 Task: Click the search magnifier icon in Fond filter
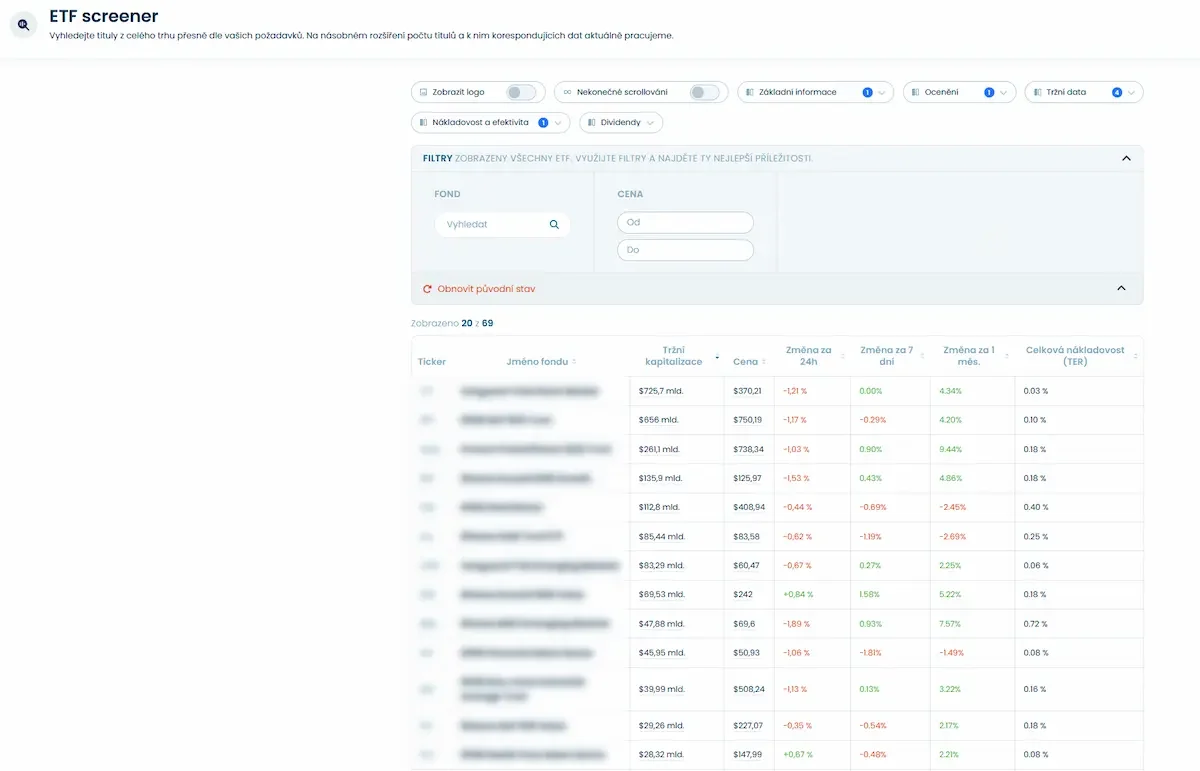click(x=554, y=225)
